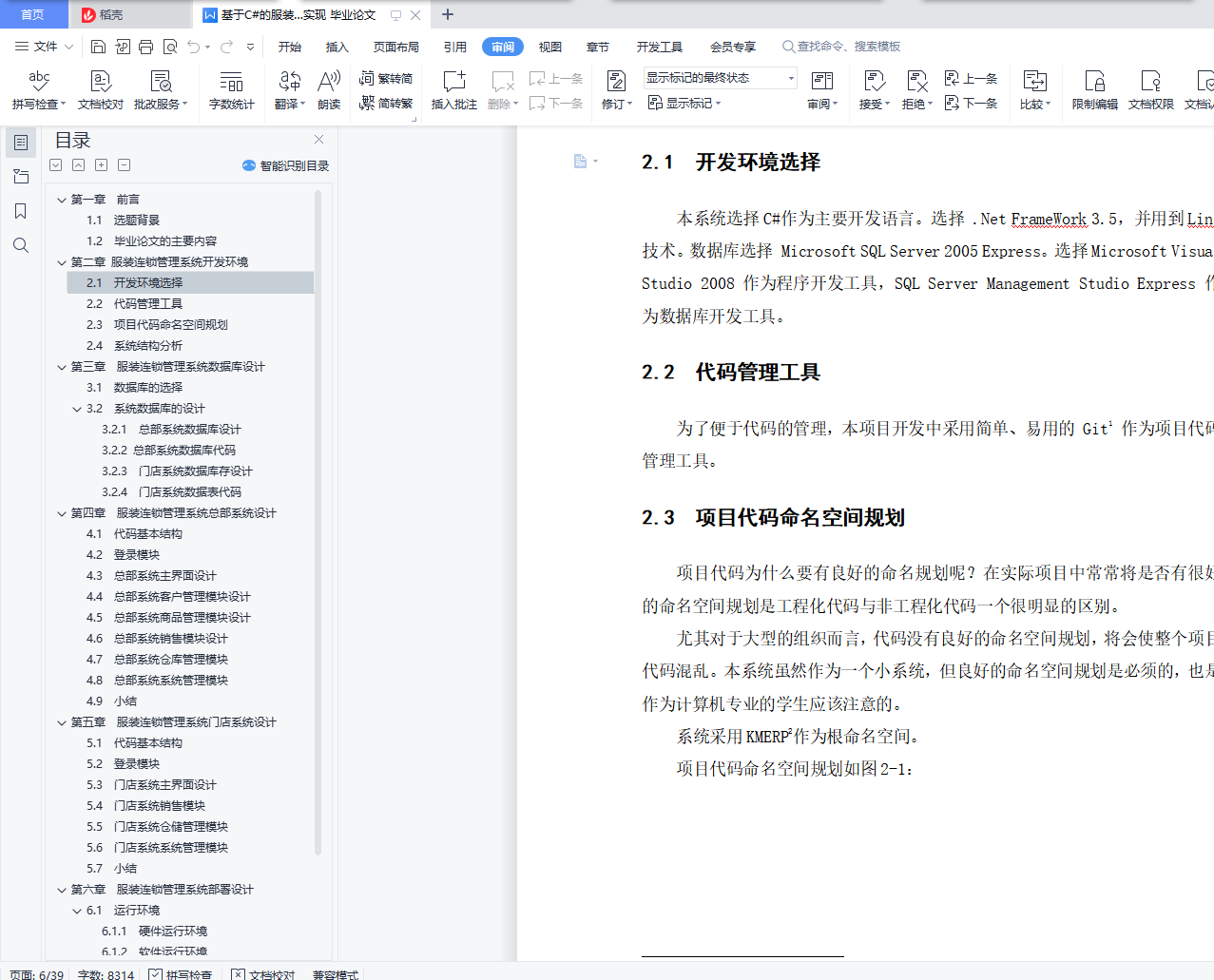This screenshot has height=980, width=1214.
Task: Switch to 引用 ribbon tab
Action: tap(455, 47)
